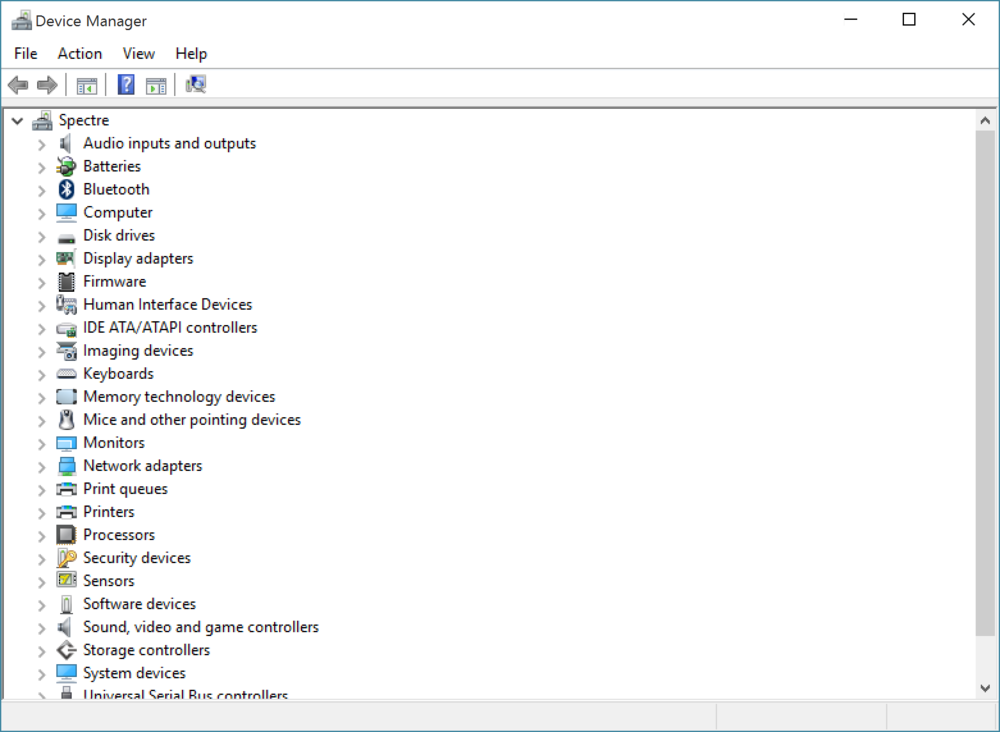Expand the System devices category
The height and width of the screenshot is (732, 1000).
pos(41,673)
